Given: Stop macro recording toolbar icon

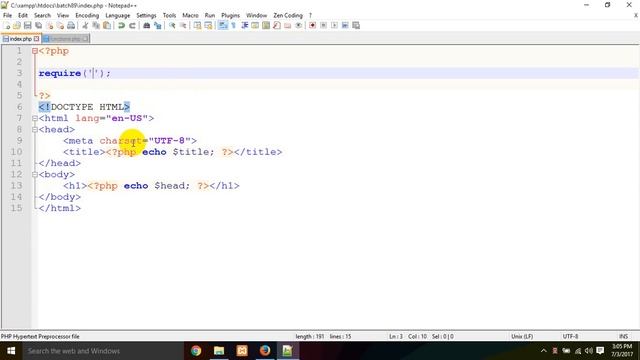Looking at the screenshot, I should tap(323, 25).
